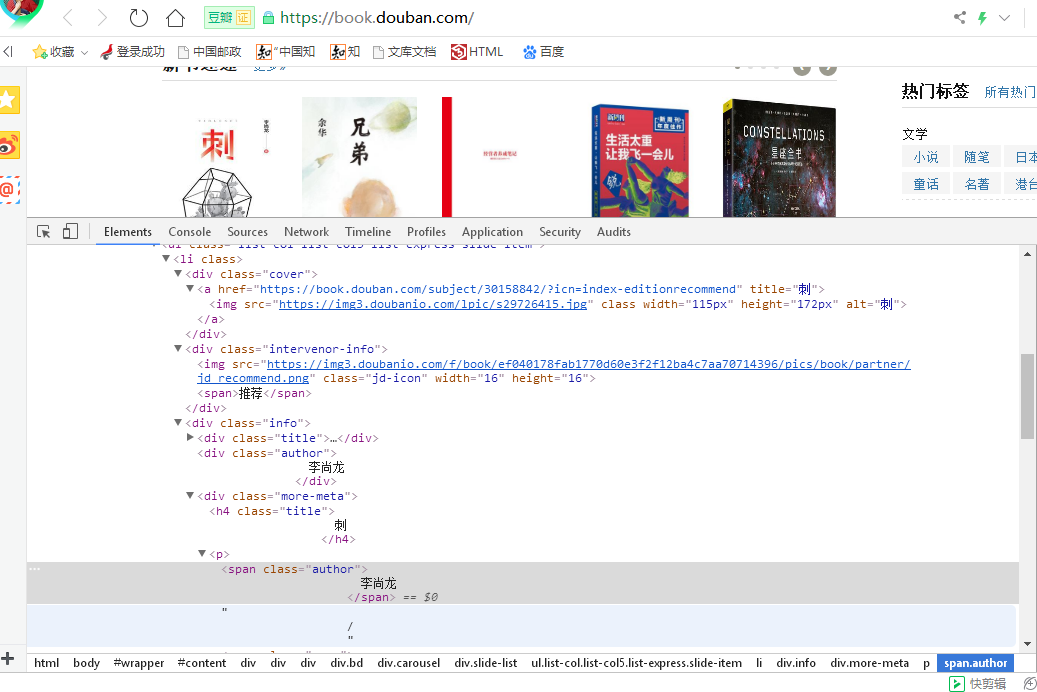Screen dimensions: 1037x692
Task: Add a sidebar item with plus icon
Action: tap(8, 658)
